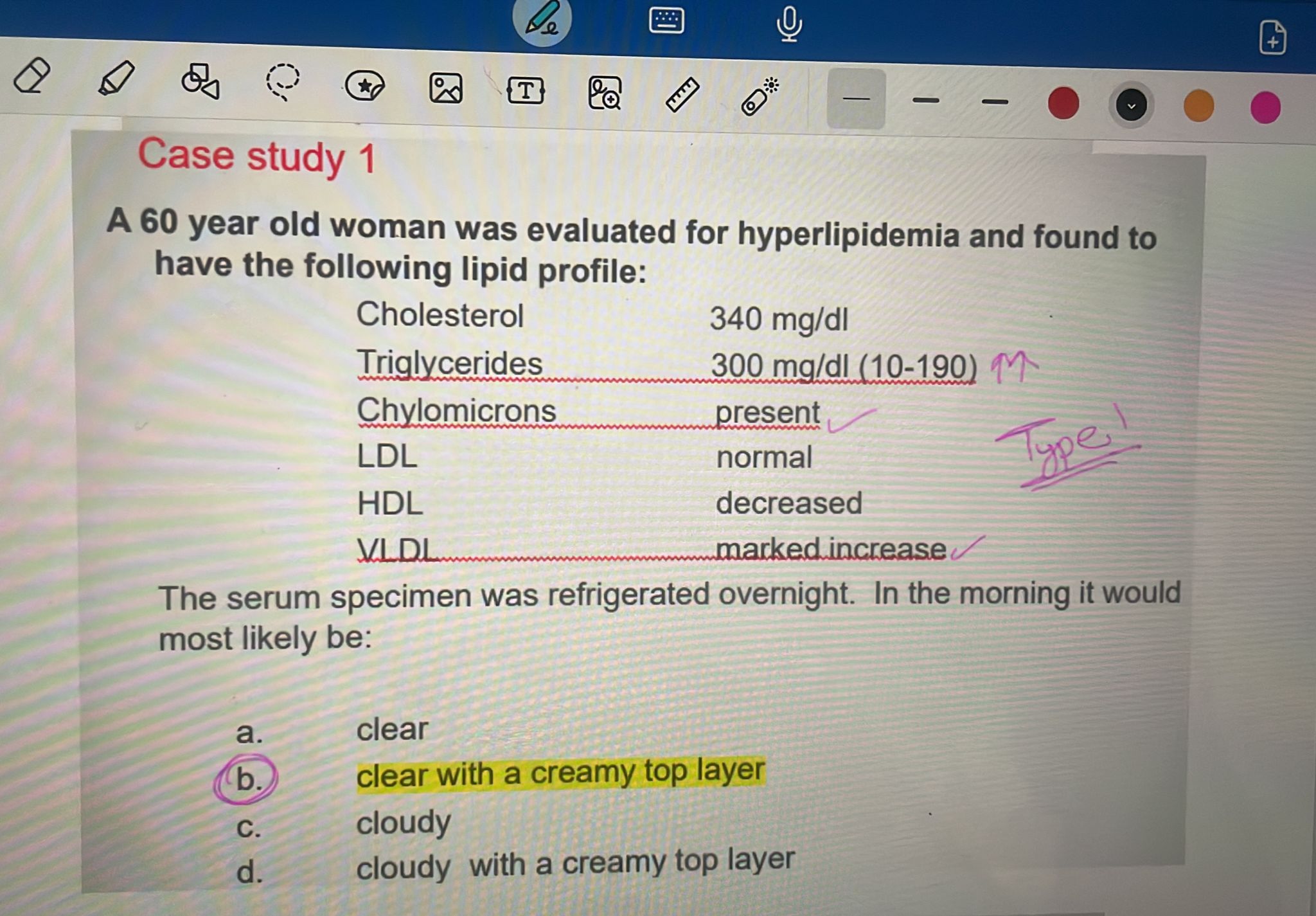The height and width of the screenshot is (916, 1316).
Task: Select the Eraser tool
Action: point(32,75)
